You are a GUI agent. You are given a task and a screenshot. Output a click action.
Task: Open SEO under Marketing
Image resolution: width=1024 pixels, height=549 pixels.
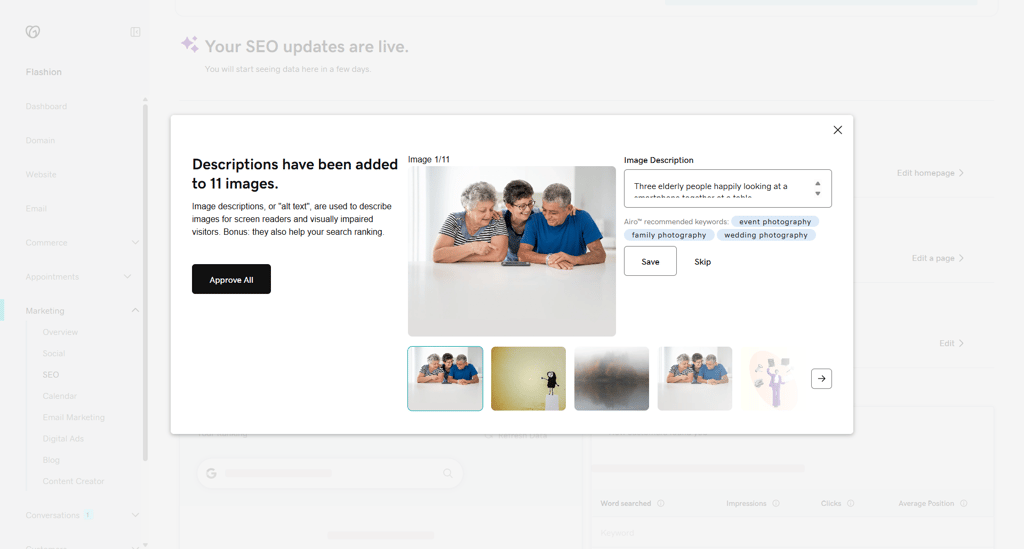point(51,375)
